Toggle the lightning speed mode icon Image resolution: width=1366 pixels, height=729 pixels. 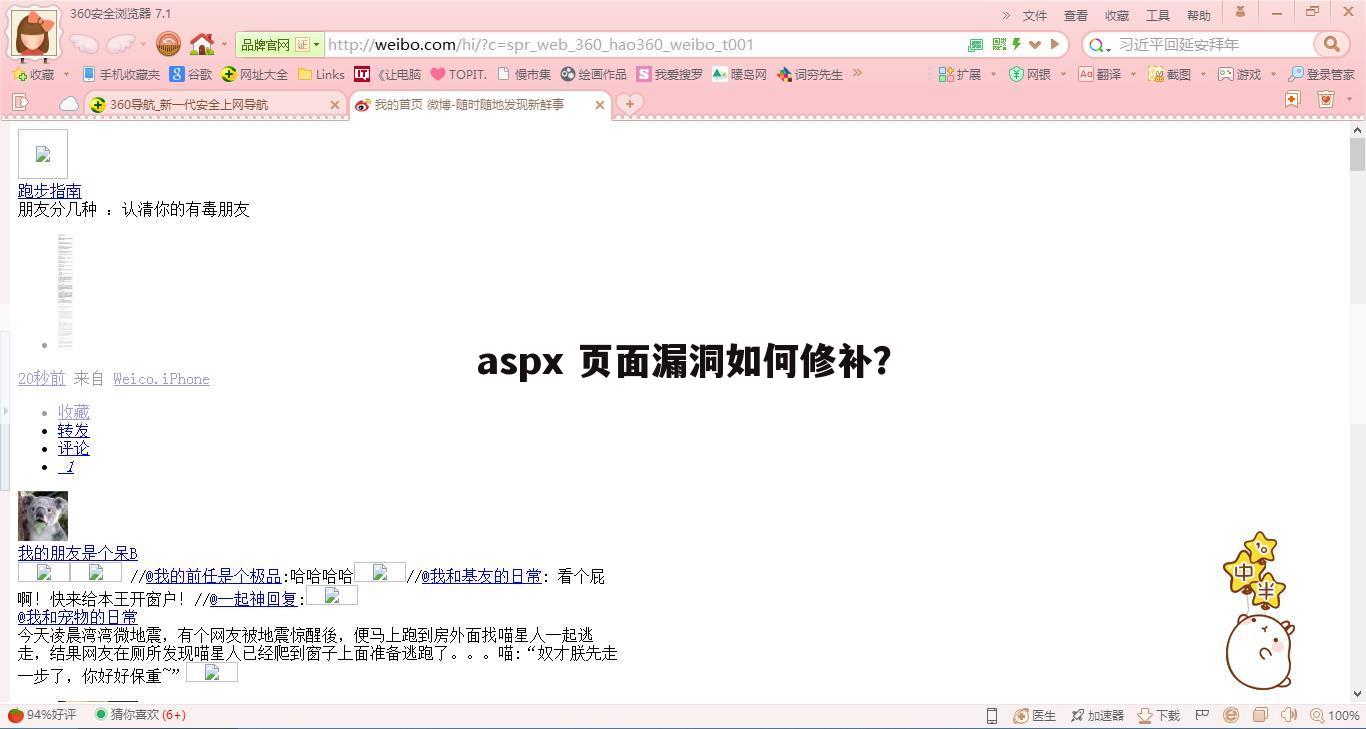[1014, 44]
